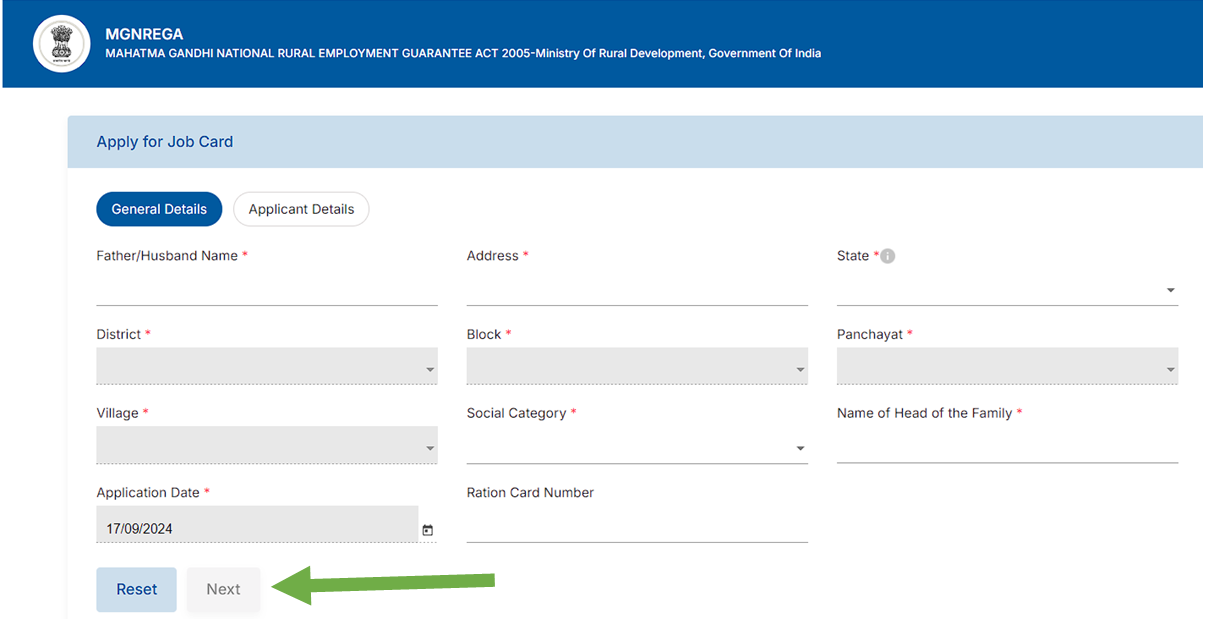Click the Father/Husband Name label text
Screen dimensions: 1207x622
[167, 256]
